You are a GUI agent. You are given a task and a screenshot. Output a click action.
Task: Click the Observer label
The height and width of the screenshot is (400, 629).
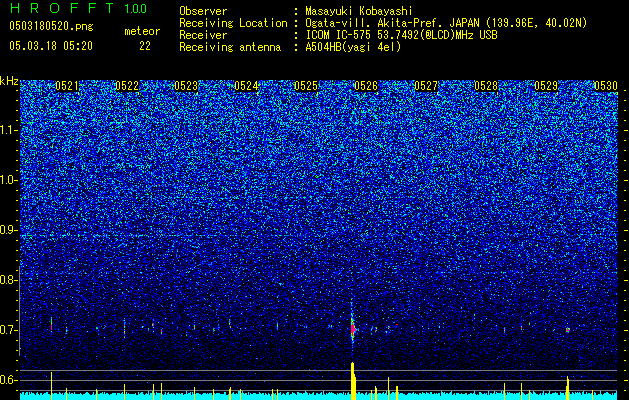(203, 11)
